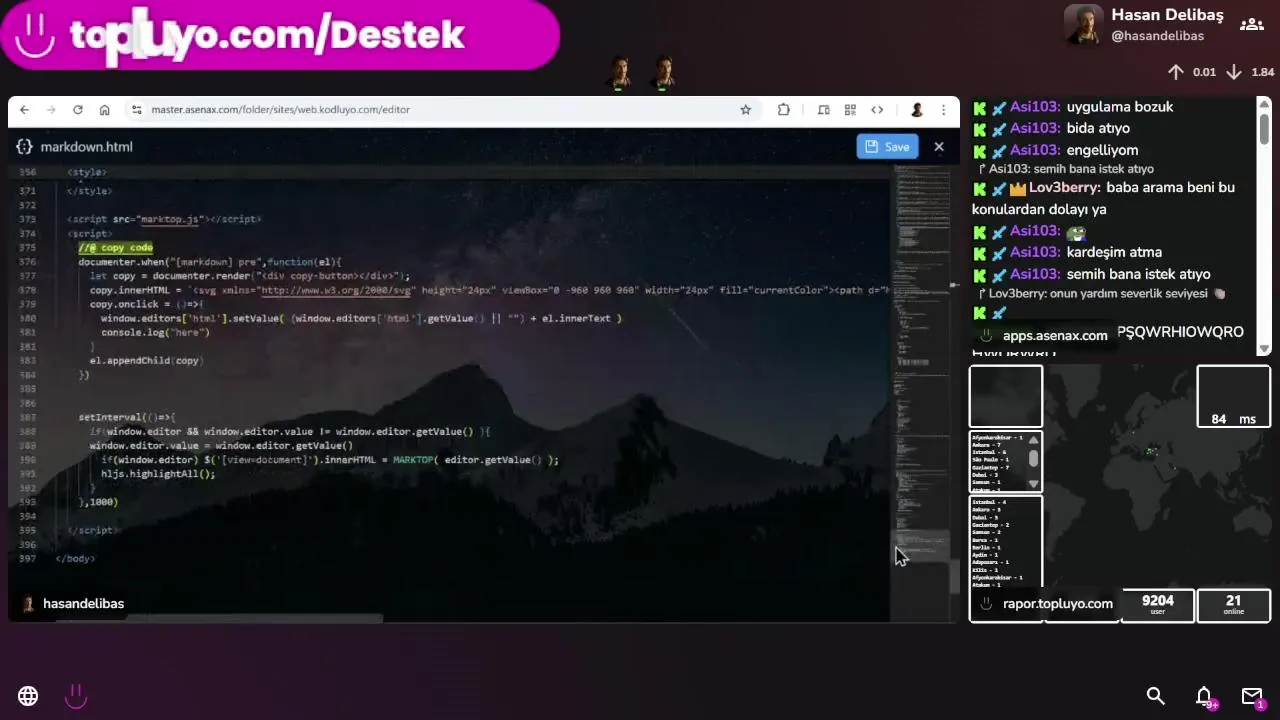Save the markdown.html file
Viewport: 1280px width, 720px height.
[887, 147]
